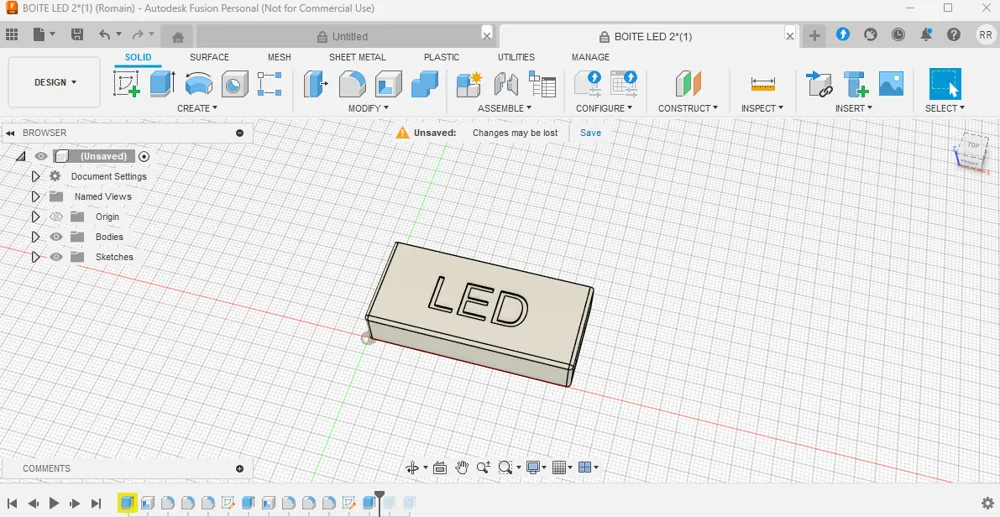Select the Orbit navigation tool
This screenshot has height=517, width=1000.
[x=412, y=468]
